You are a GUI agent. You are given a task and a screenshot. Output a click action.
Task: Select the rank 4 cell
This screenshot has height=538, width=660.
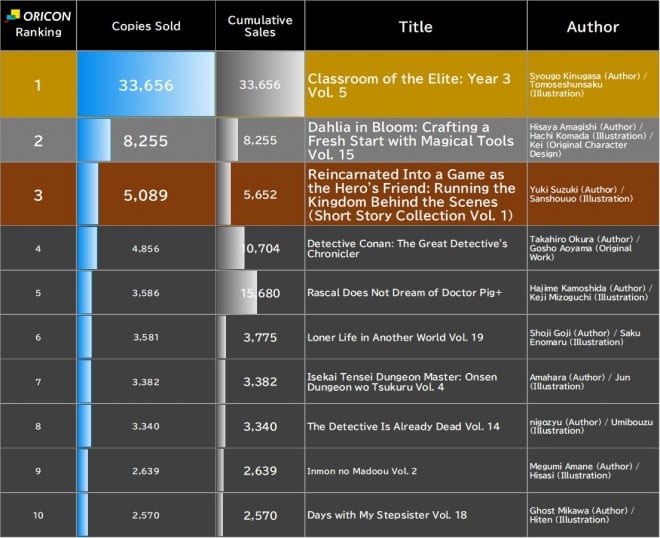pos(38,248)
